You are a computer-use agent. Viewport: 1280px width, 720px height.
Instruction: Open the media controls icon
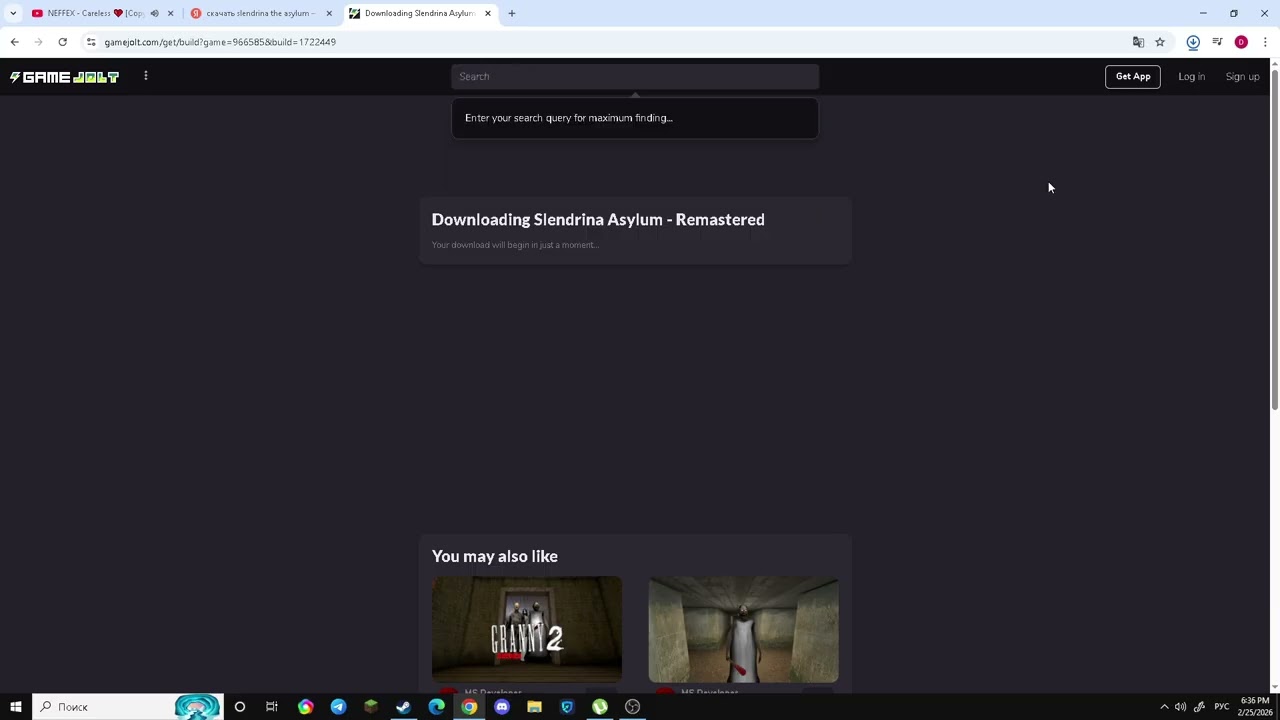(x=1217, y=42)
